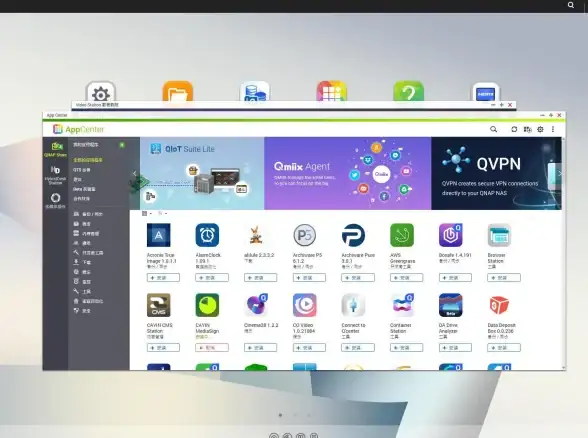Screen dimensions: 588x438
Task: Open the QIoT Suite Lite banner
Action: click(x=202, y=173)
